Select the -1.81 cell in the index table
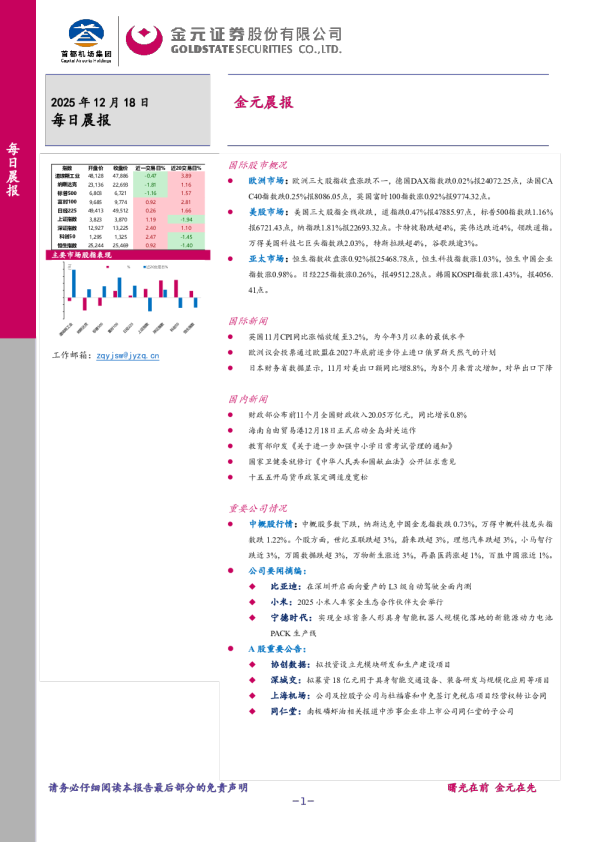 tap(151, 184)
